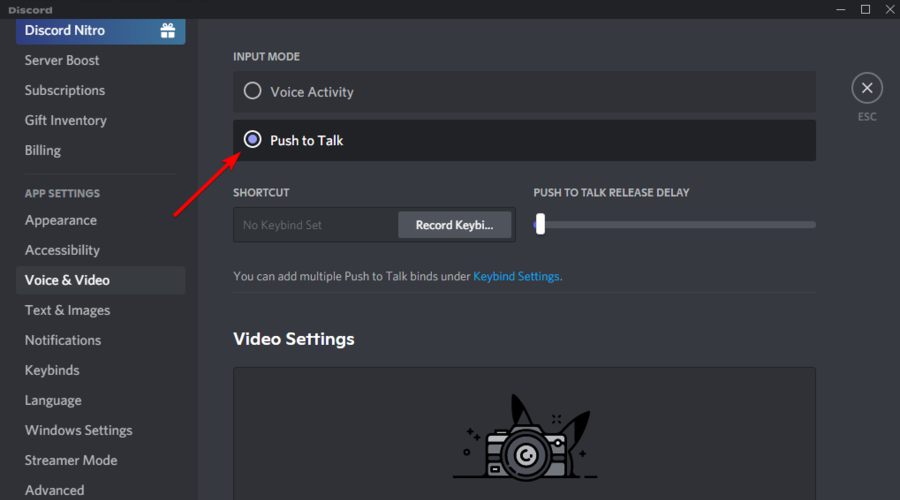Click the Nitro gift box icon
The width and height of the screenshot is (900, 500).
tap(168, 30)
